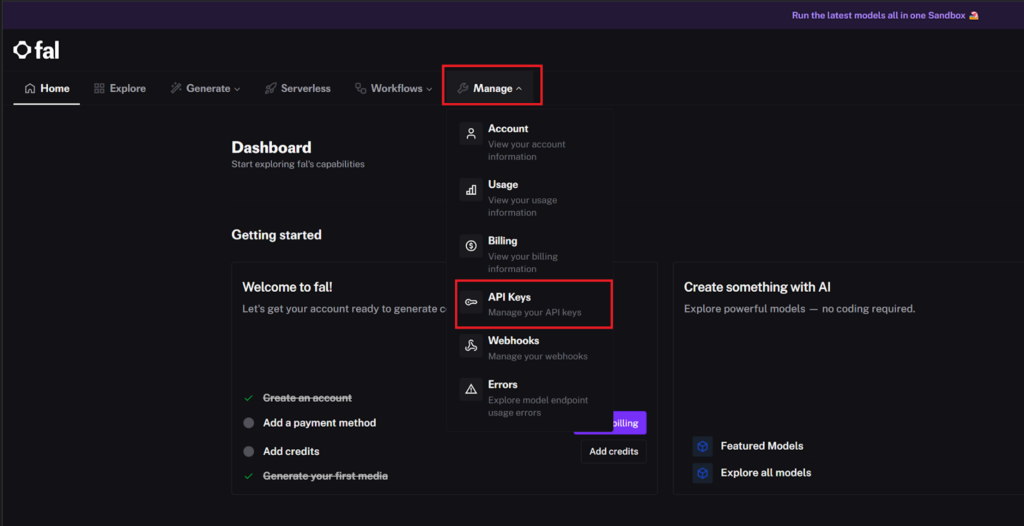Toggle the Add credits checklist circle
This screenshot has width=1024, height=526.
coord(249,451)
